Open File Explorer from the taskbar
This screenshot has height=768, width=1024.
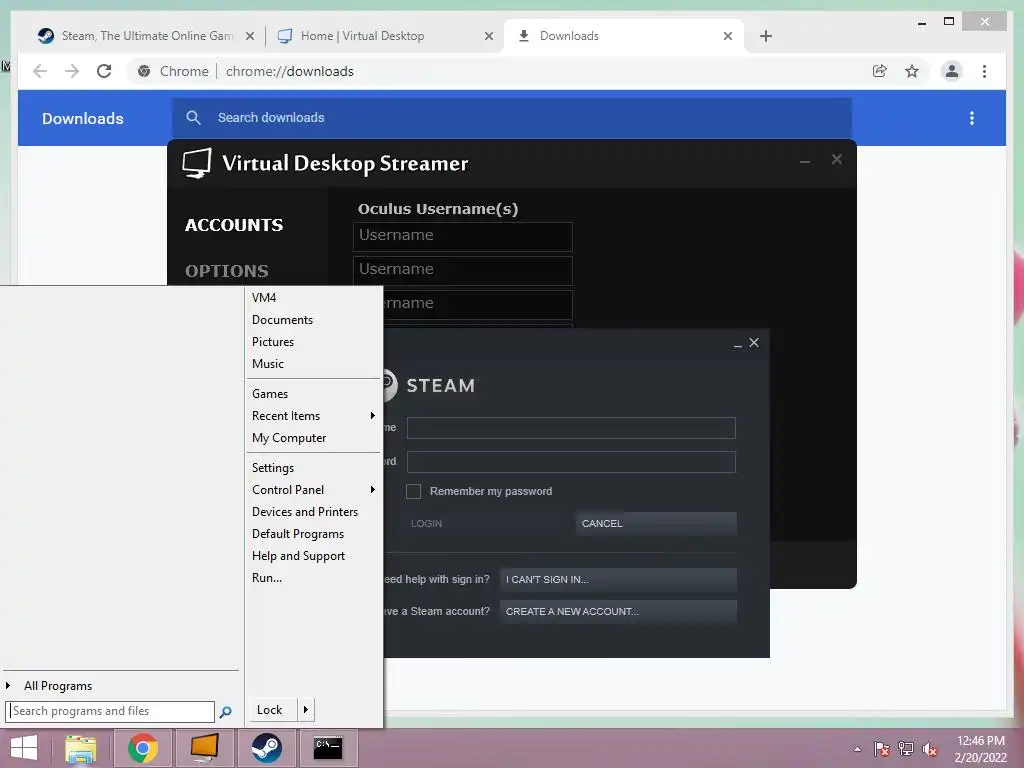pos(80,748)
